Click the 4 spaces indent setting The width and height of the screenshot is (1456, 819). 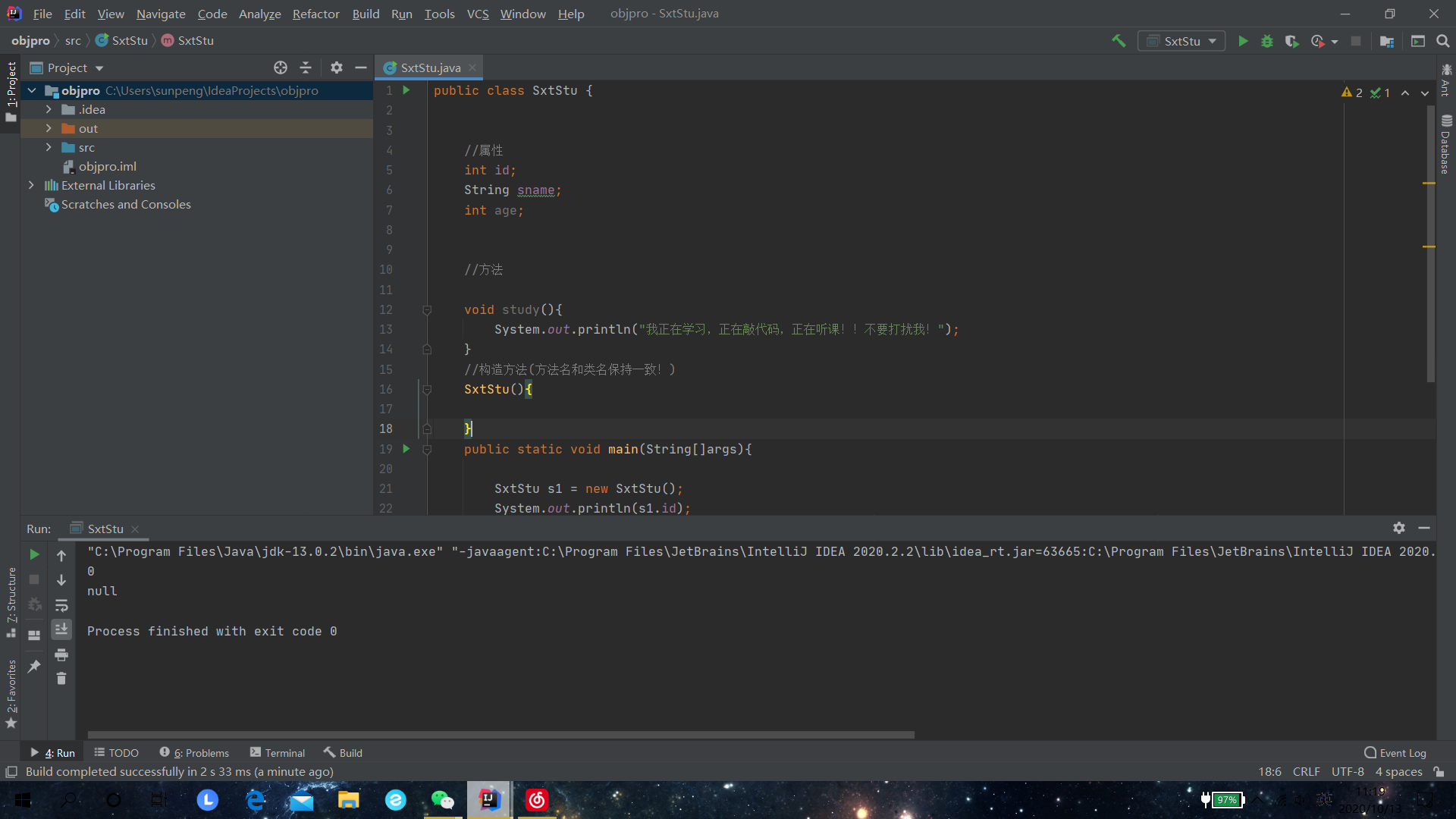(1398, 771)
